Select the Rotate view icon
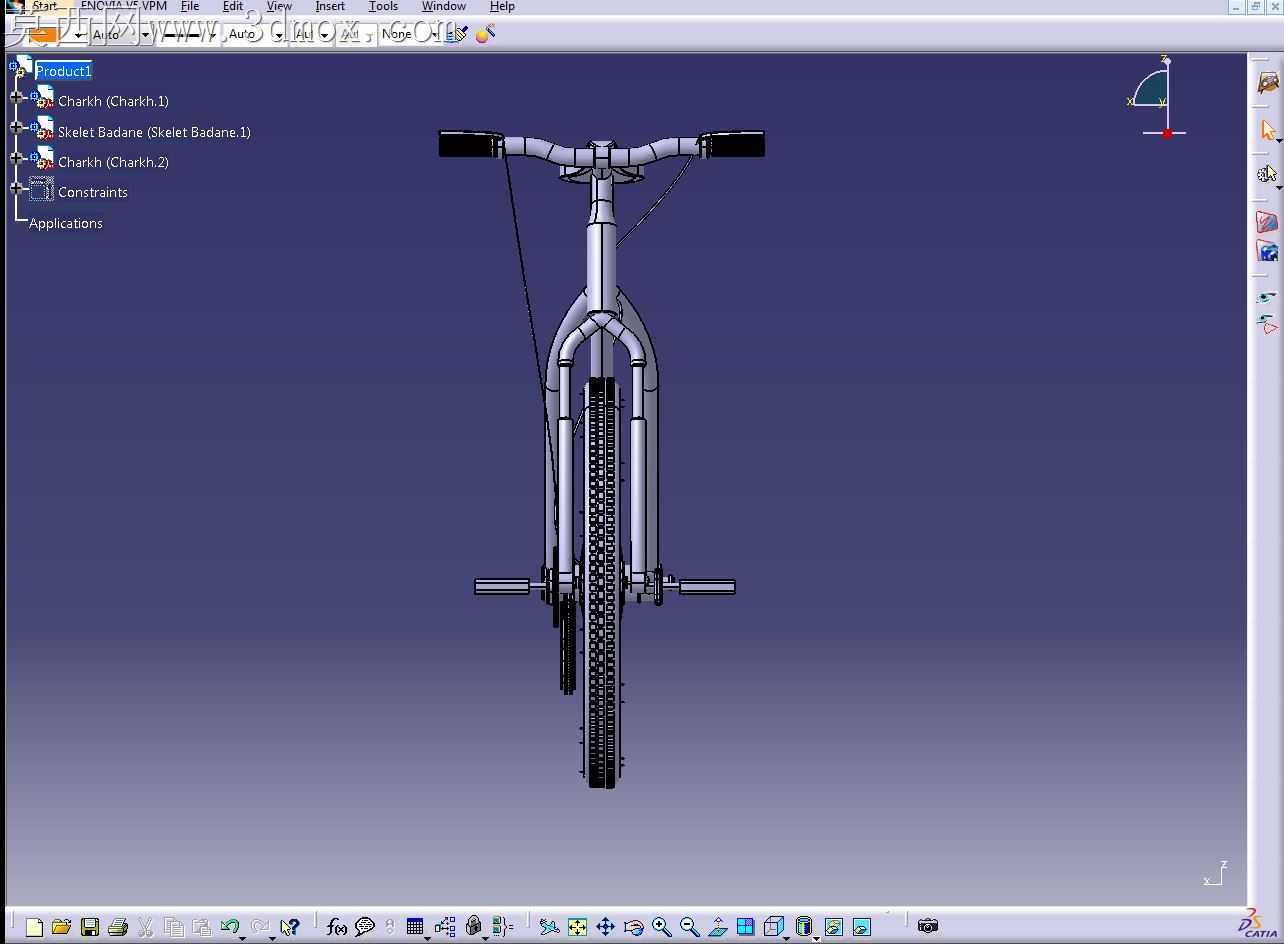 [633, 927]
